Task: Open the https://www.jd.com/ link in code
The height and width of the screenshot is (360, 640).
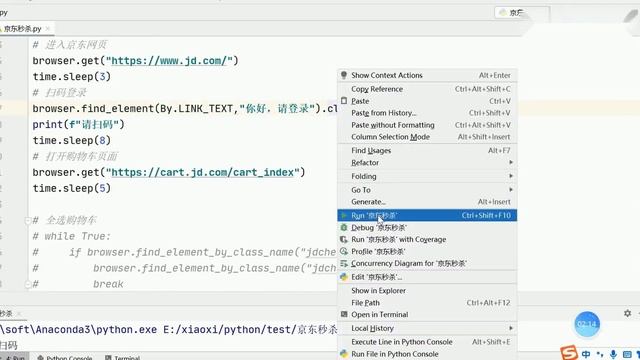Action: point(169,61)
